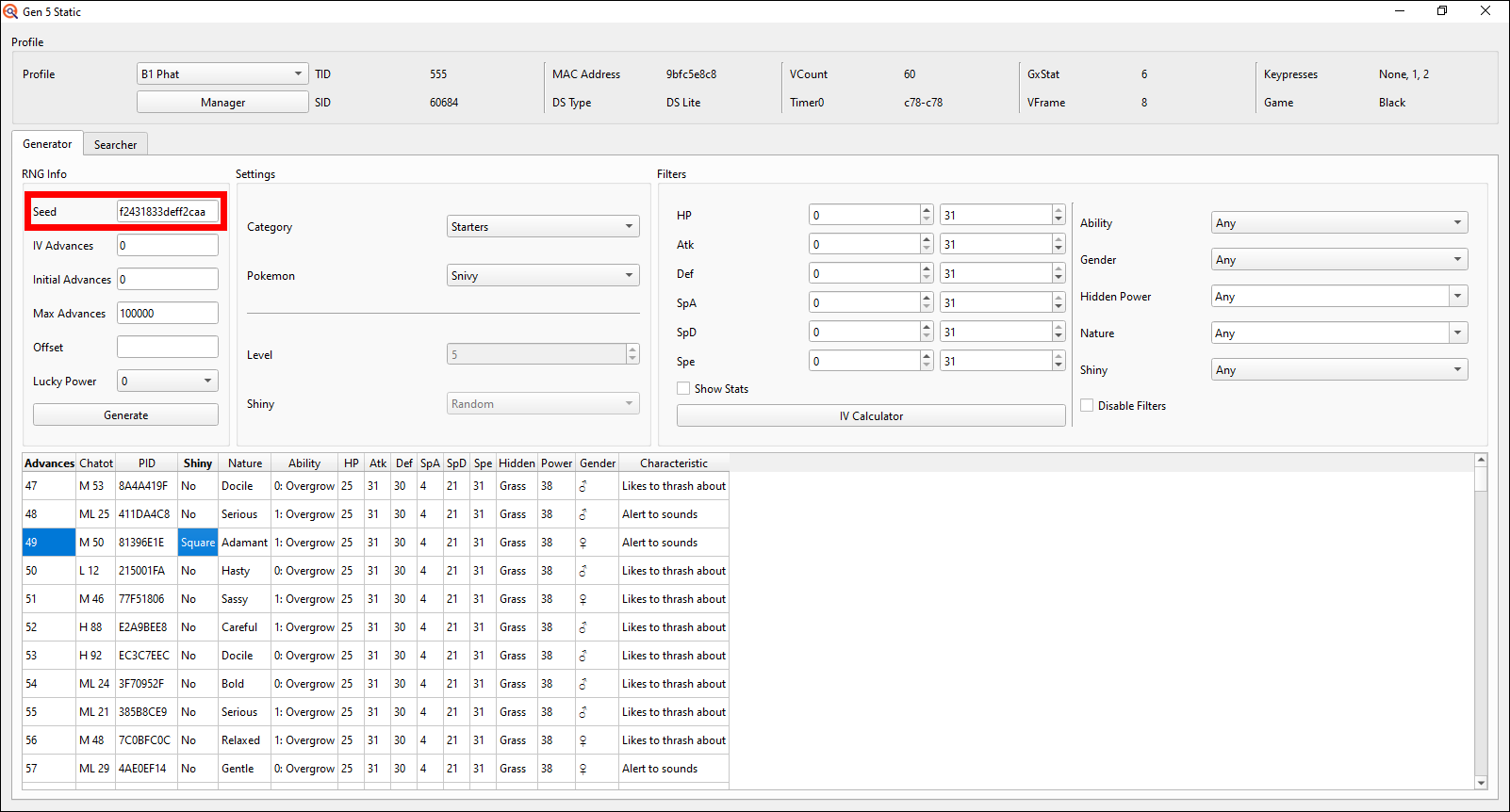
Task: Open the Ability filter dropdown
Action: 1339,222
